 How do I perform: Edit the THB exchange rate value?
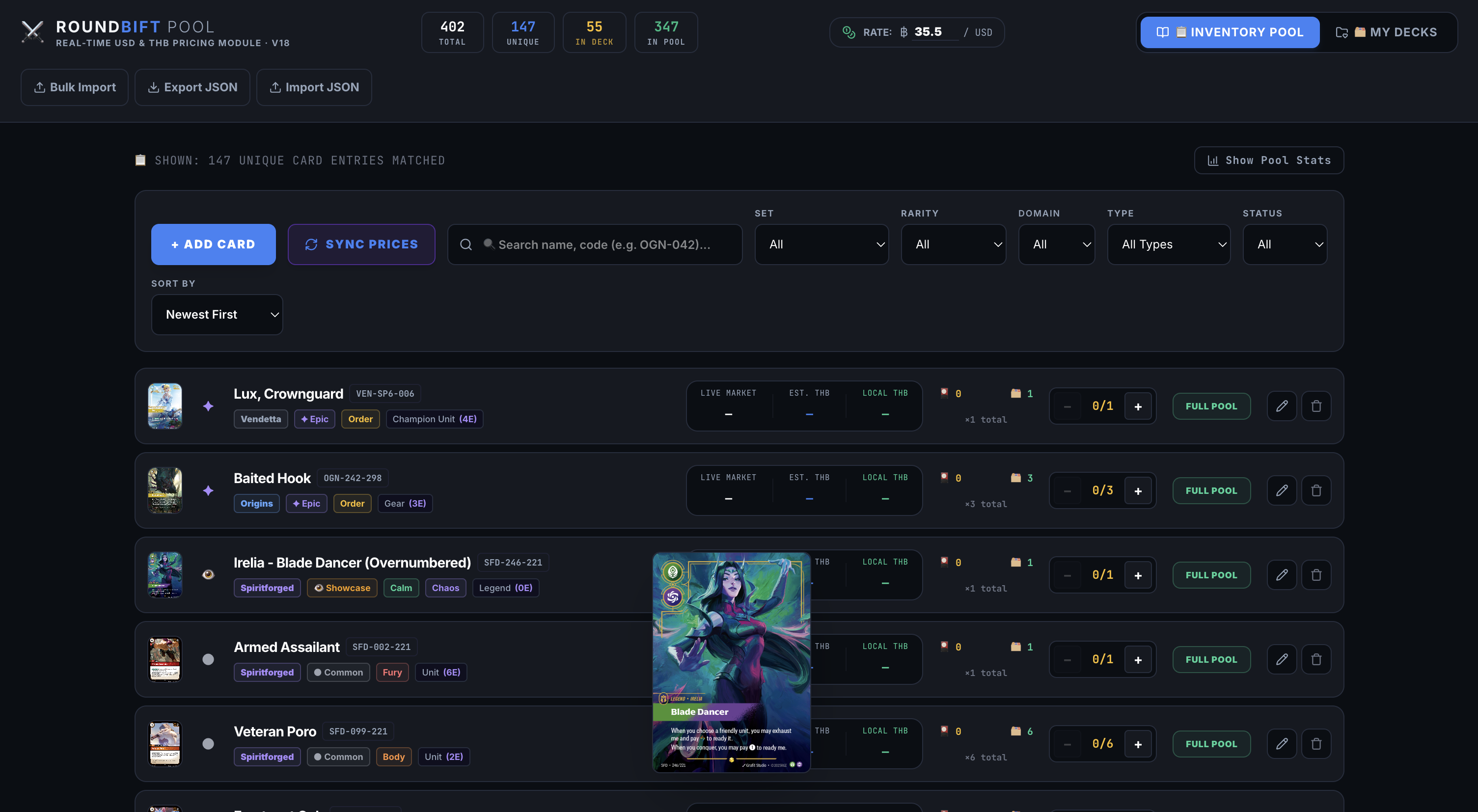click(x=935, y=32)
